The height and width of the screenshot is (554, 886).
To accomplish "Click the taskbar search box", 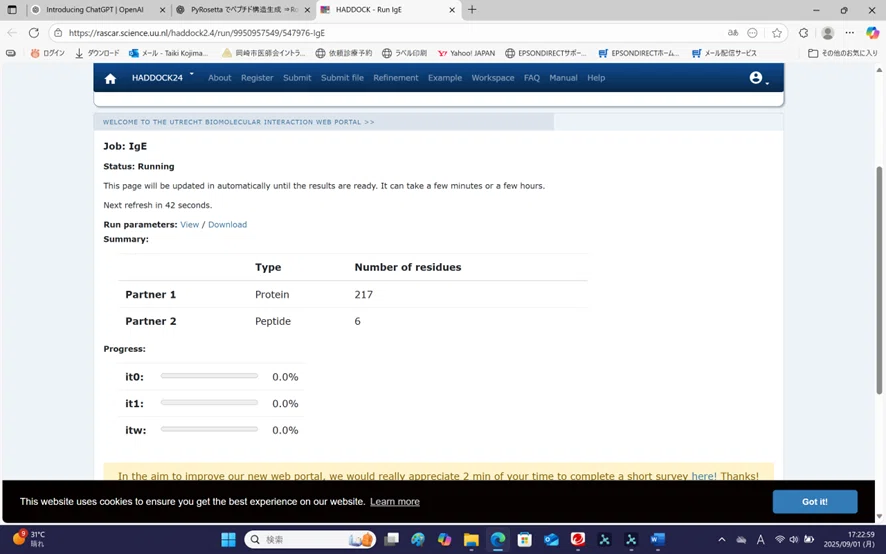I will (x=310, y=539).
